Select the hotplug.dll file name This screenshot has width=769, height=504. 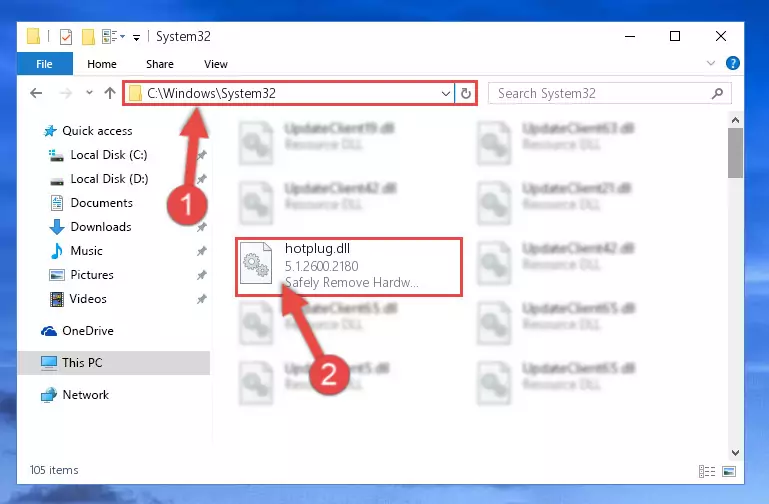coord(317,249)
